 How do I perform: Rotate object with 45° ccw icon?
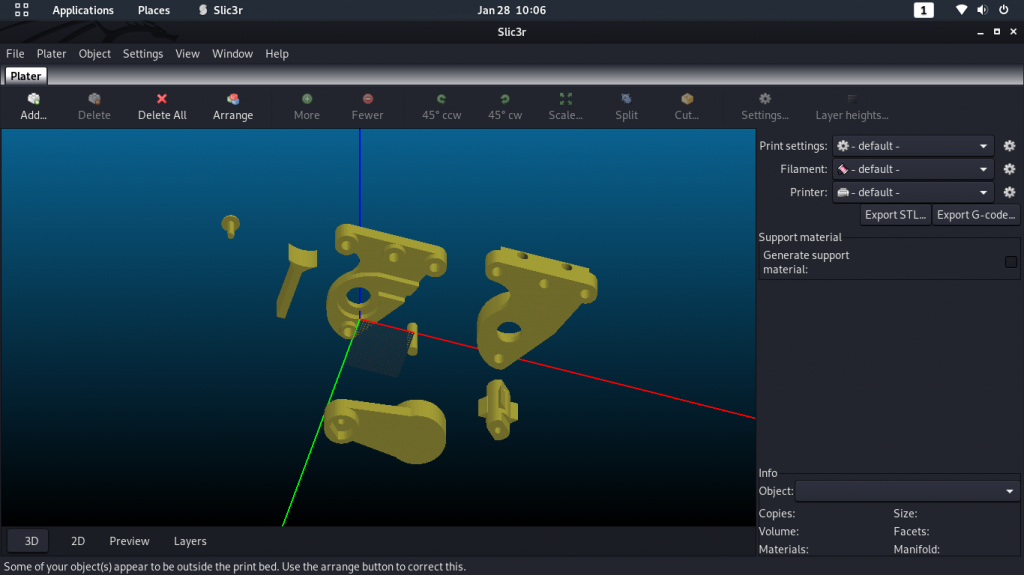point(441,99)
